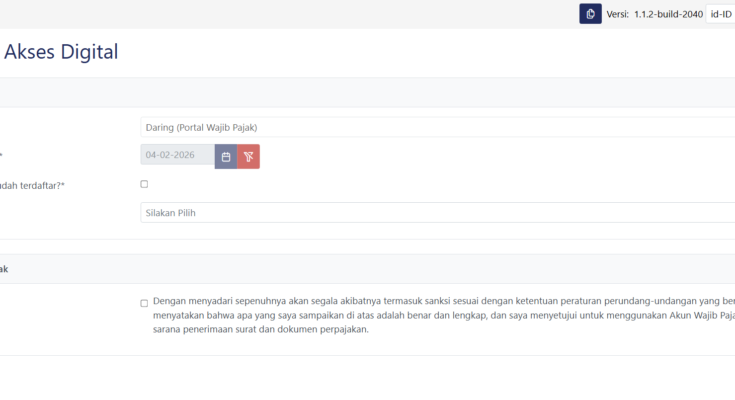Open the calendar date picker icon
735x400 pixels.
[x=226, y=156]
